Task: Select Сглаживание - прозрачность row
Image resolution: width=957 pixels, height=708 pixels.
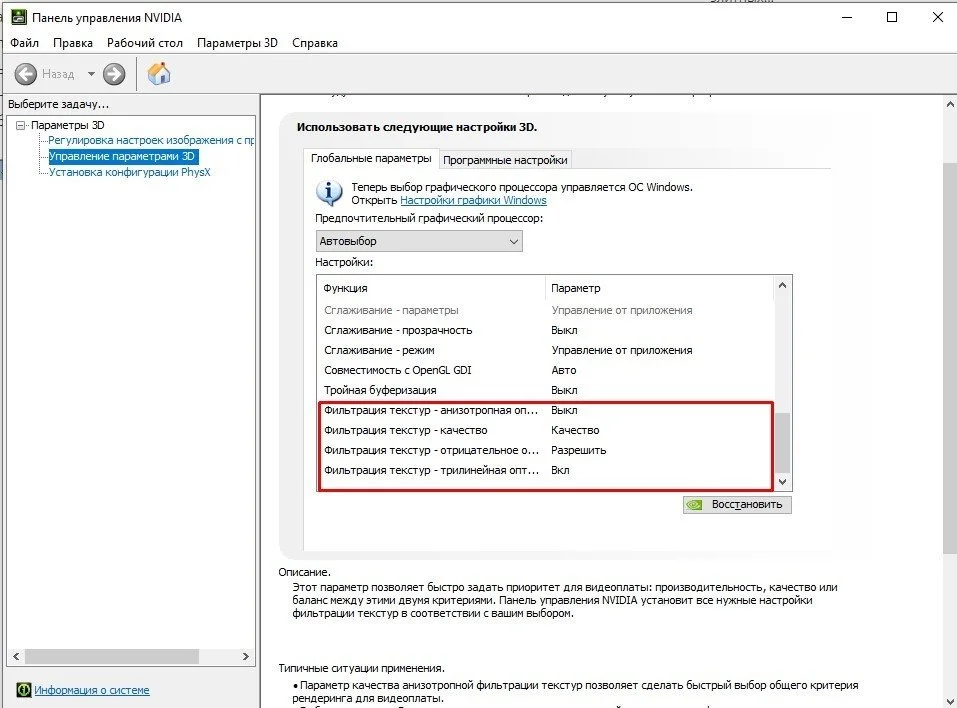Action: tap(546, 330)
